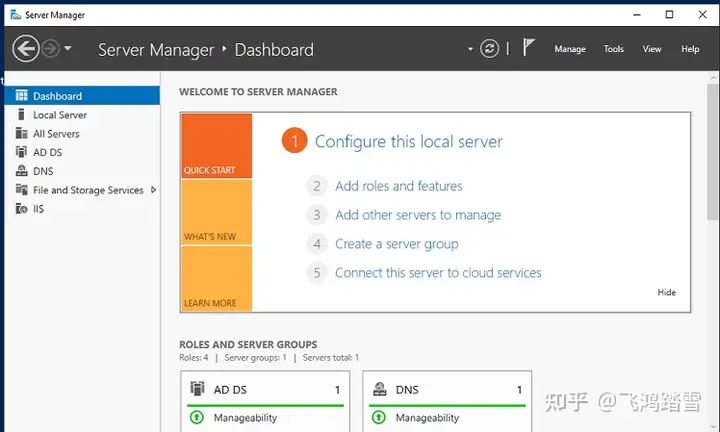Click the 'Server groups: 1' text

click(x=255, y=358)
